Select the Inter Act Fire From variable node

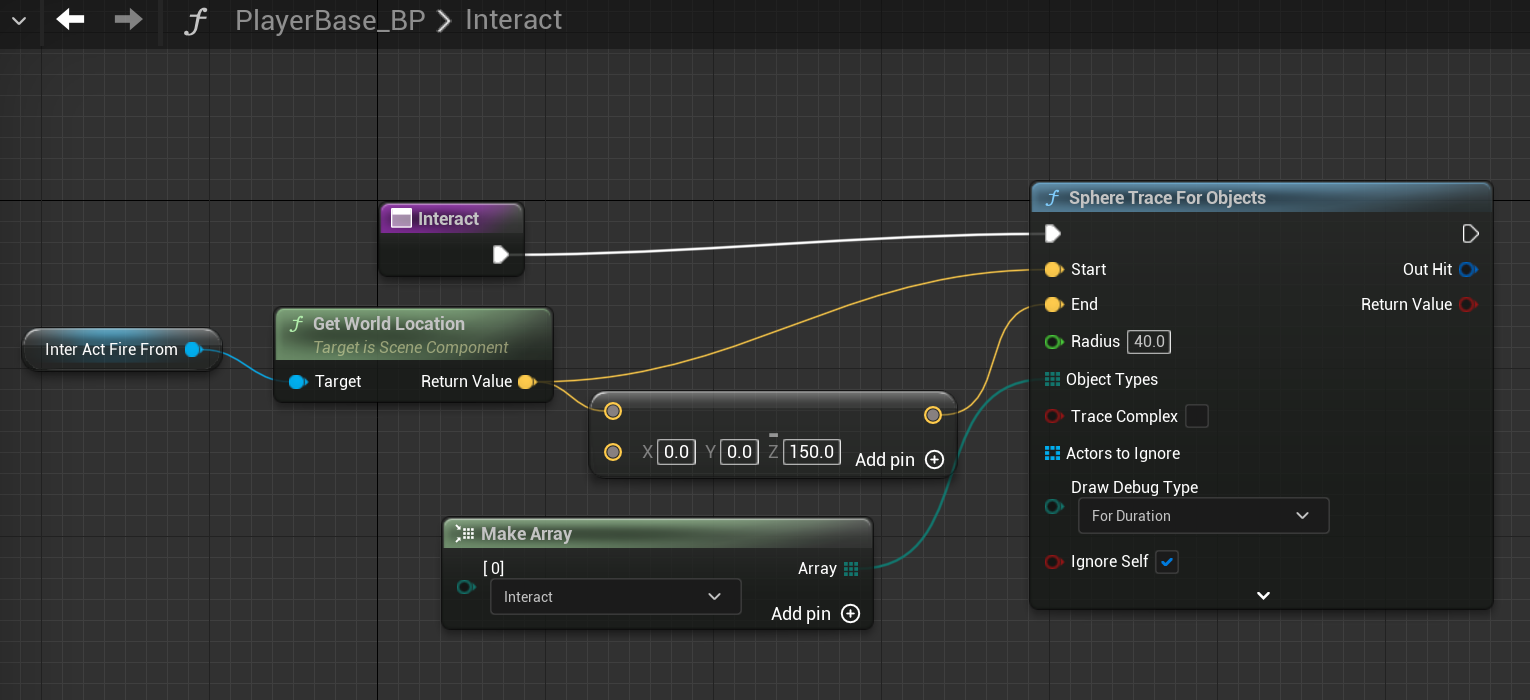point(121,349)
